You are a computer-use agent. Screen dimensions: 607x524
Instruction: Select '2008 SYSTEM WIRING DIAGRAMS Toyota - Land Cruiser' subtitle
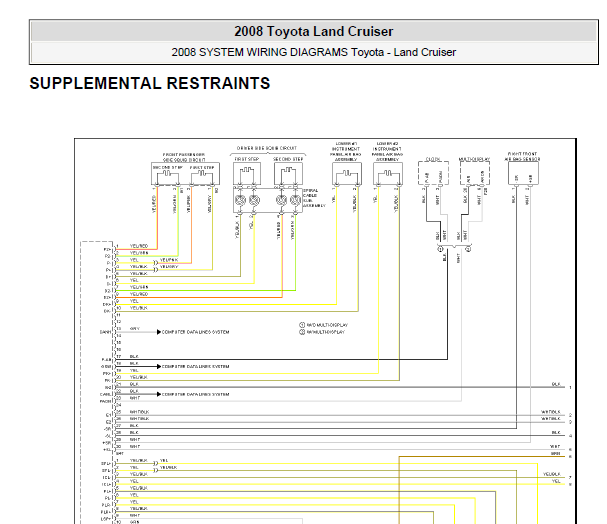pyautogui.click(x=314, y=52)
